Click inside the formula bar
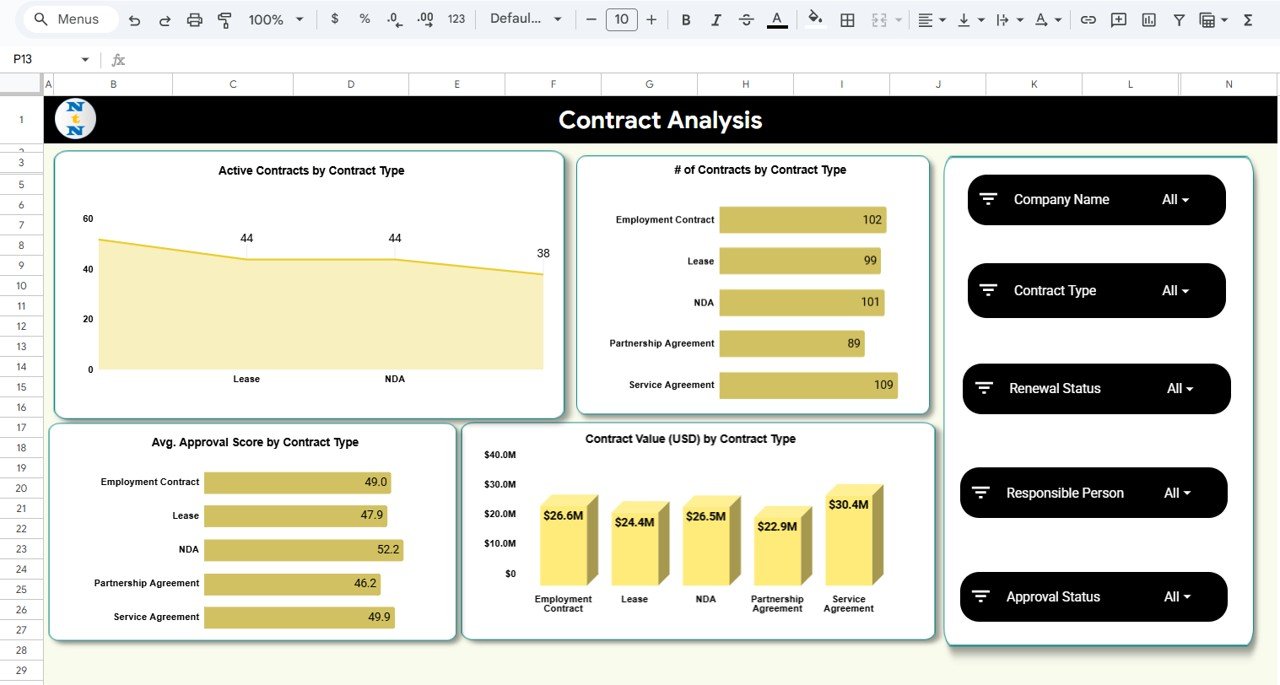This screenshot has height=685, width=1280. (x=400, y=60)
